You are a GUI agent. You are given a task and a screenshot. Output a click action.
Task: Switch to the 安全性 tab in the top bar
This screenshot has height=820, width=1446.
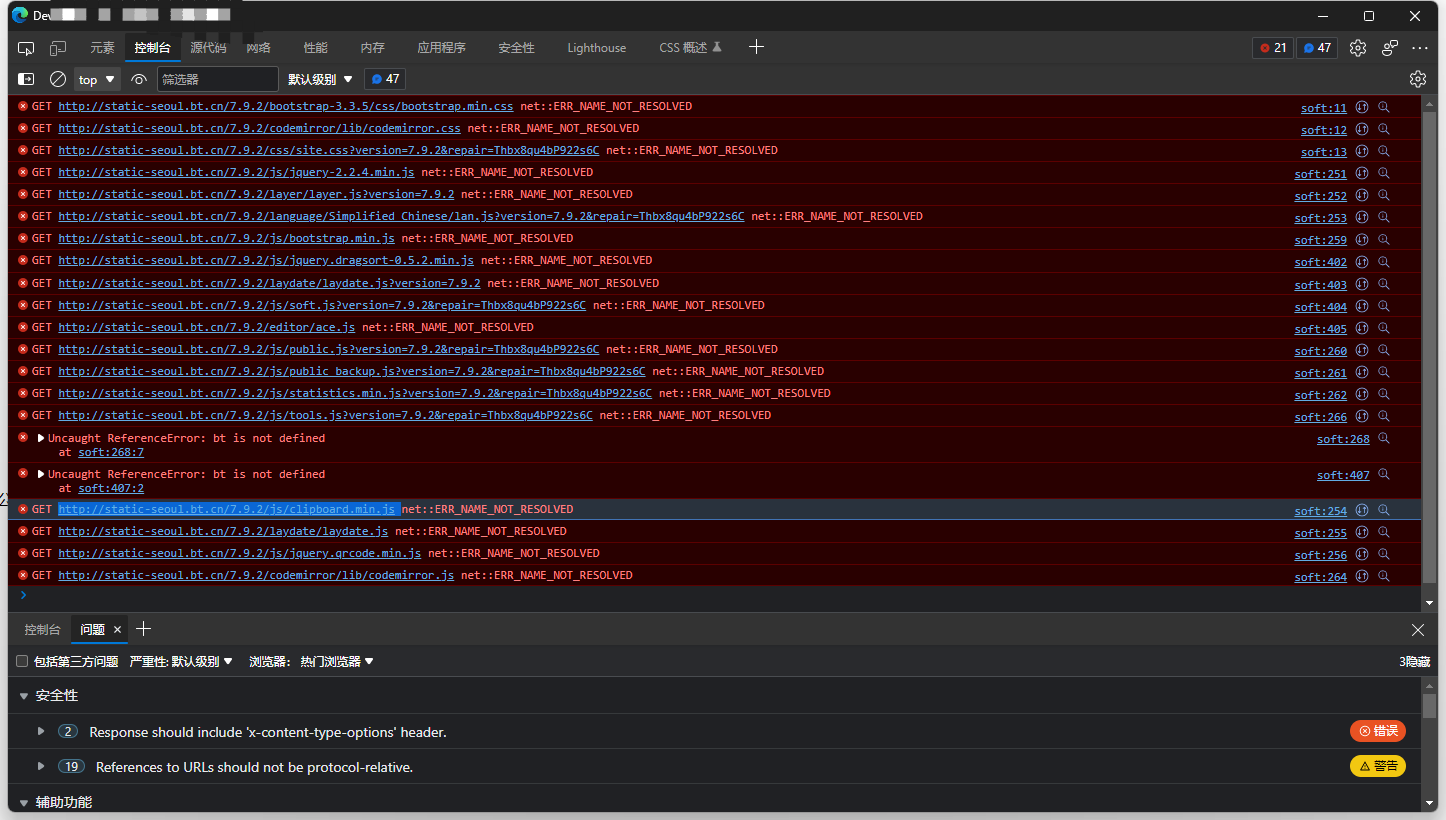[x=516, y=48]
